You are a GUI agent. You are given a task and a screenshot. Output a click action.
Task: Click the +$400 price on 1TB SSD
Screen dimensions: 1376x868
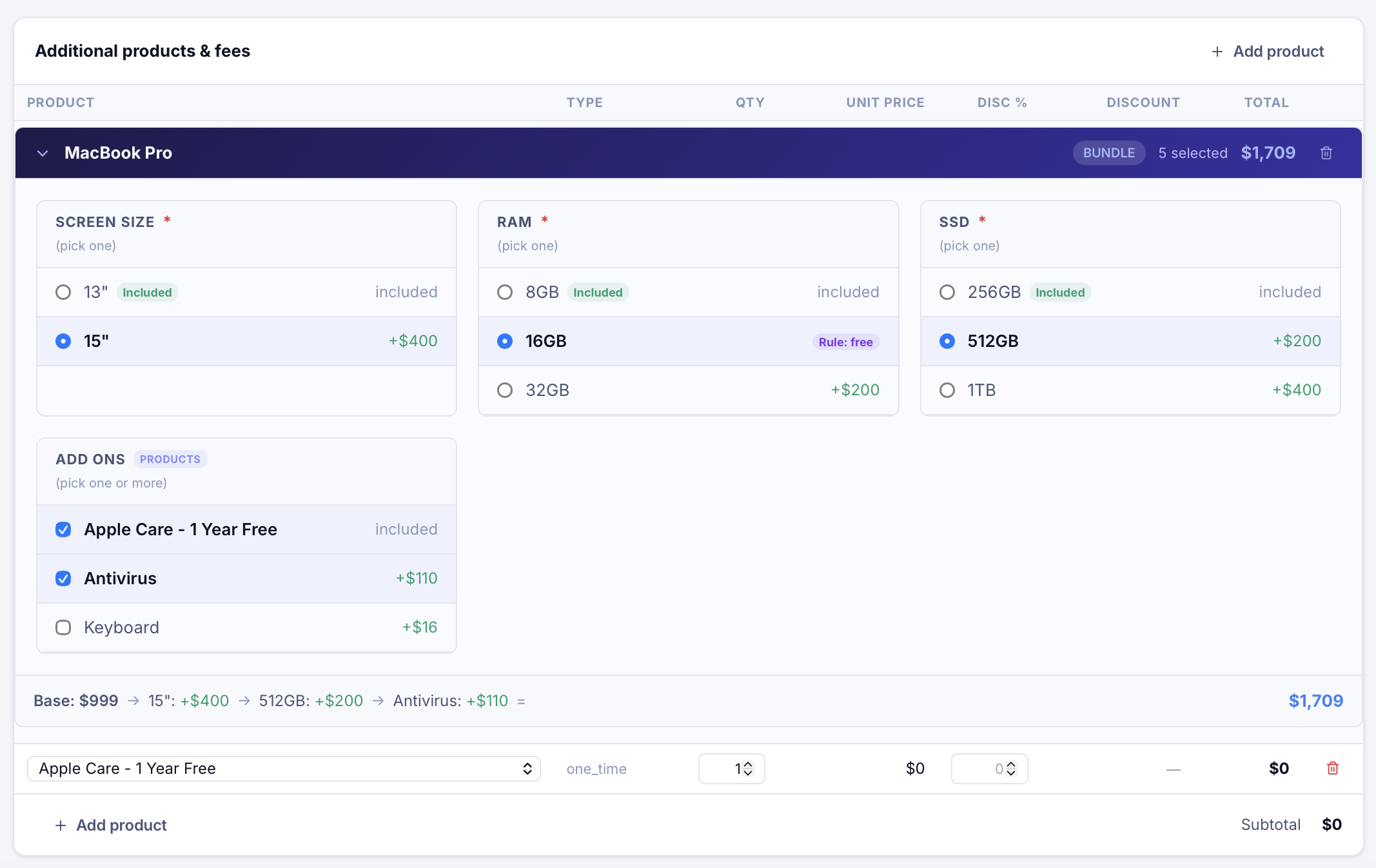pyautogui.click(x=1297, y=390)
